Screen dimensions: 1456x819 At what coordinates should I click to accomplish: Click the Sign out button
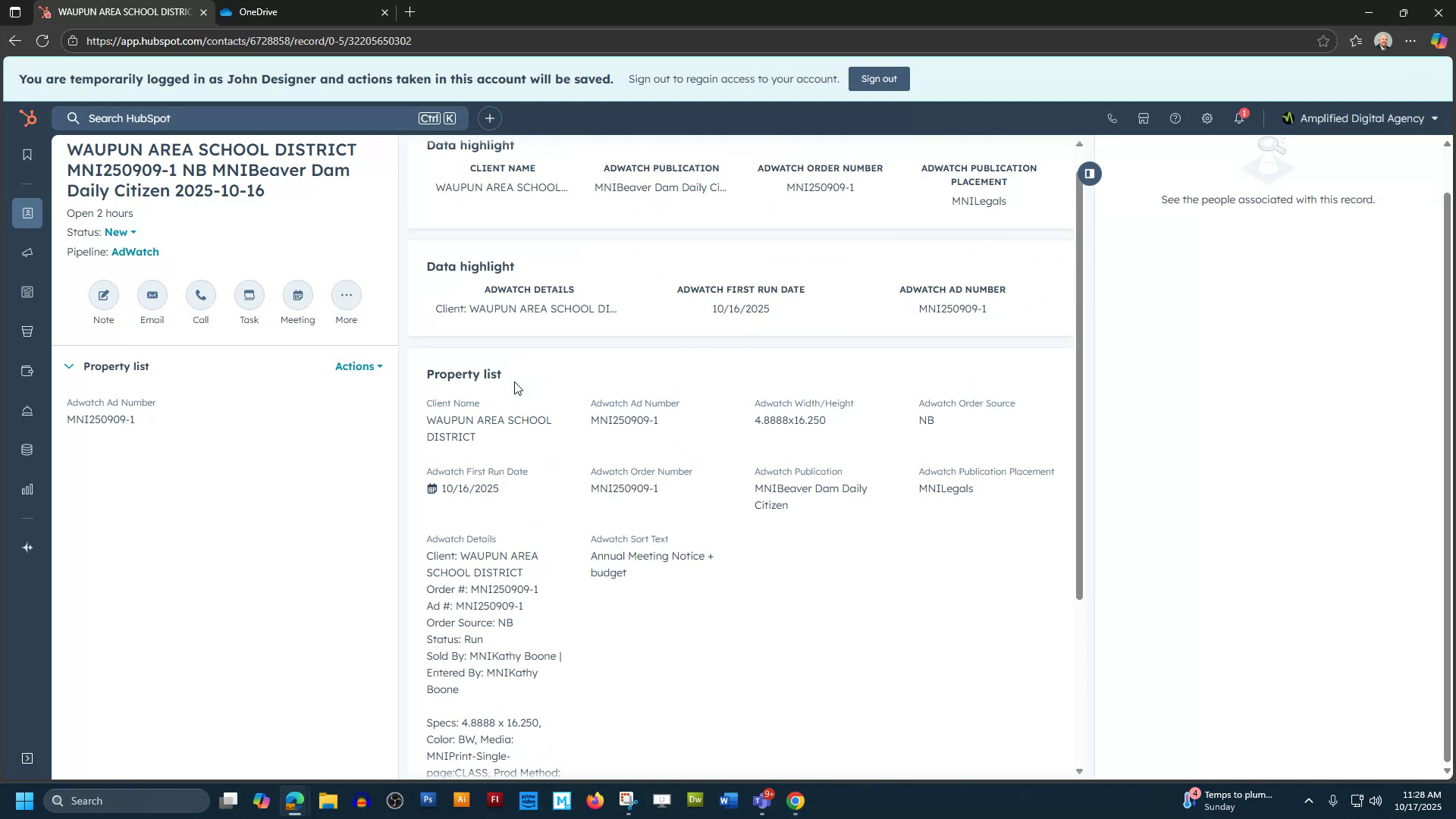(878, 78)
